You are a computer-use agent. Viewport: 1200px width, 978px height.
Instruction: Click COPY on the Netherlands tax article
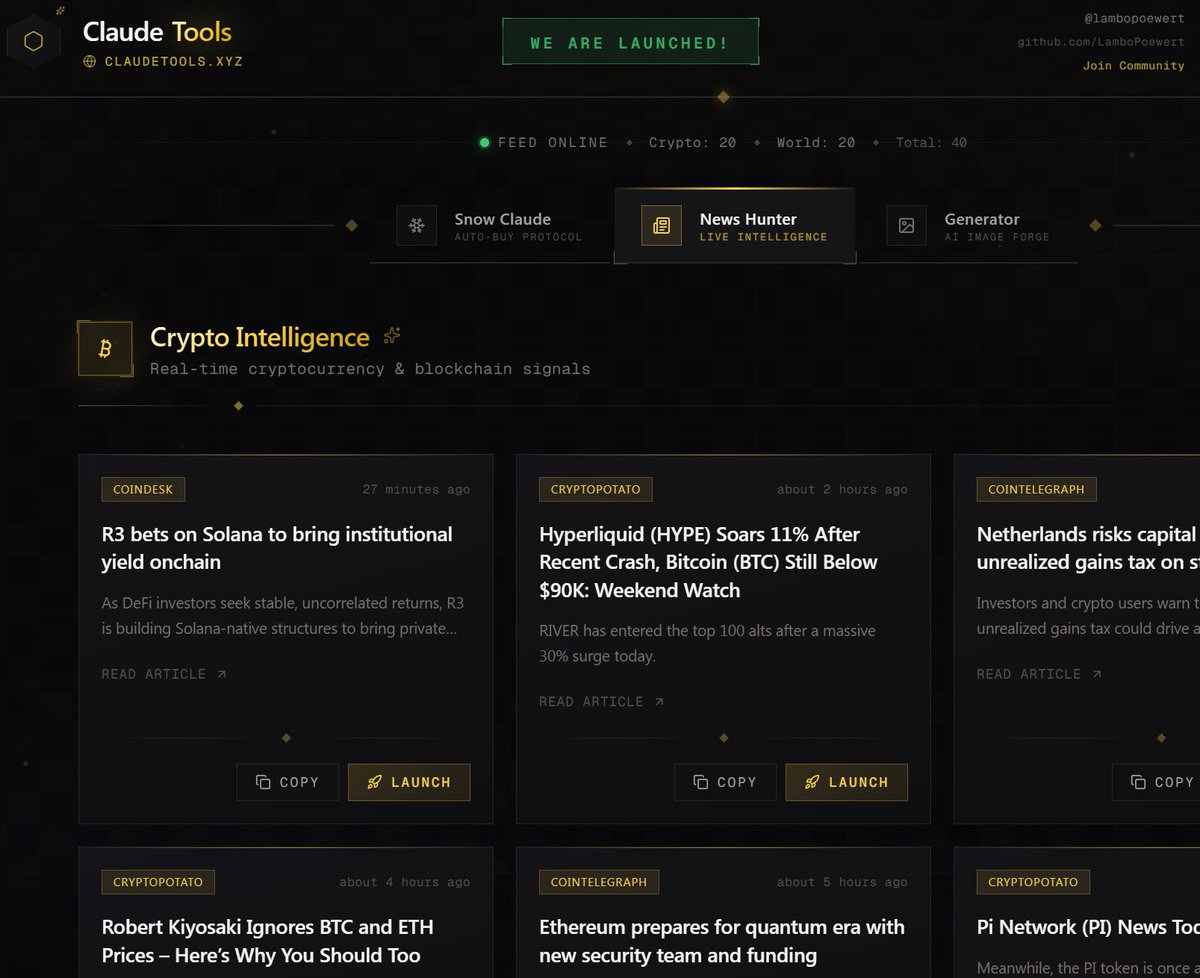tap(1162, 782)
